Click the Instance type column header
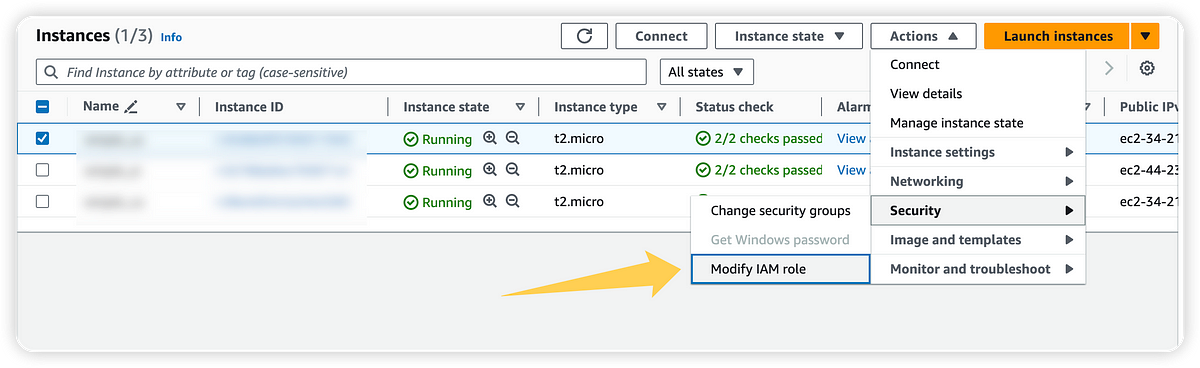Image resolution: width=1200 pixels, height=368 pixels. point(596,107)
